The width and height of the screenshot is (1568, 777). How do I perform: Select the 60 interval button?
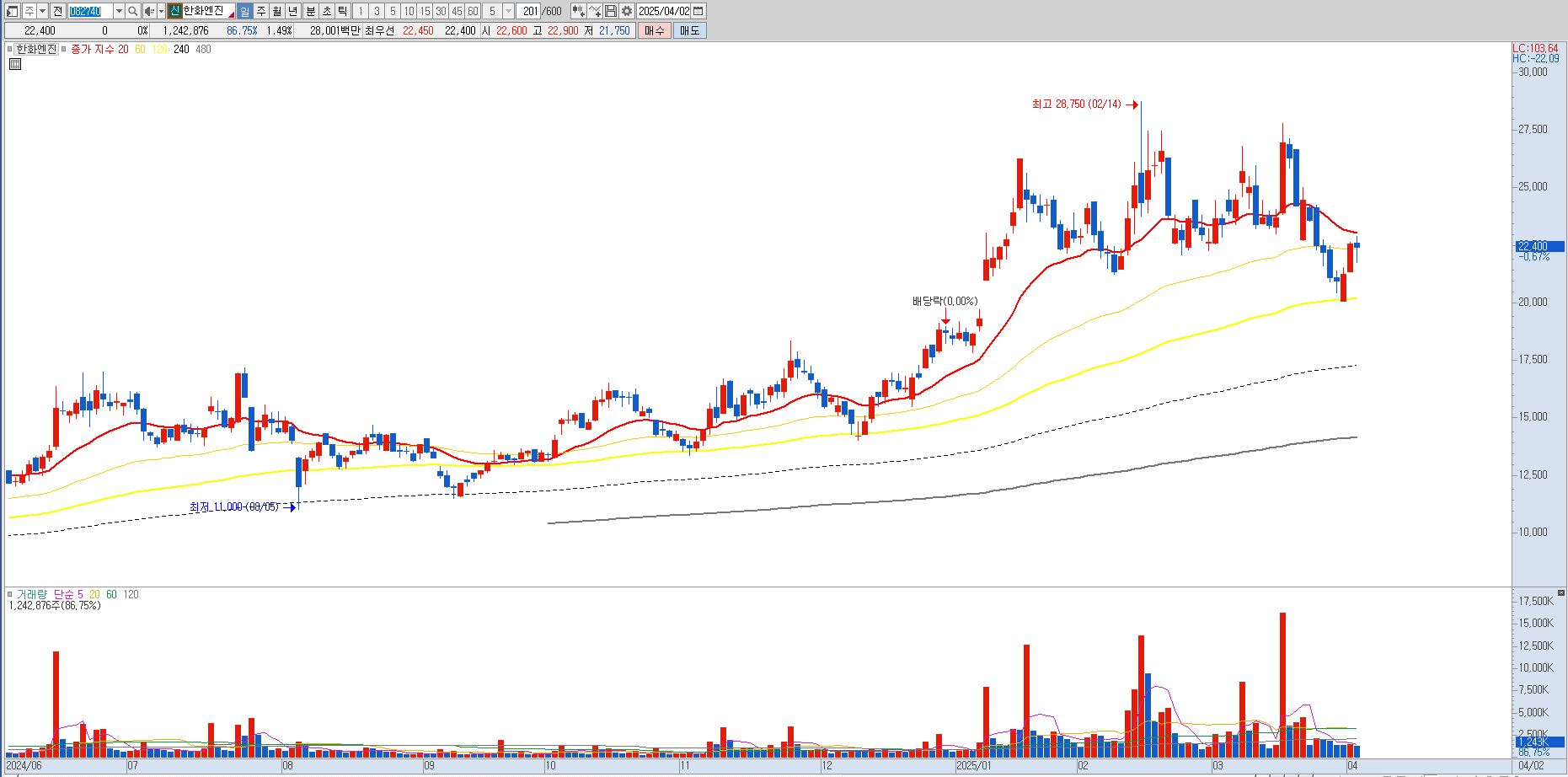473,11
